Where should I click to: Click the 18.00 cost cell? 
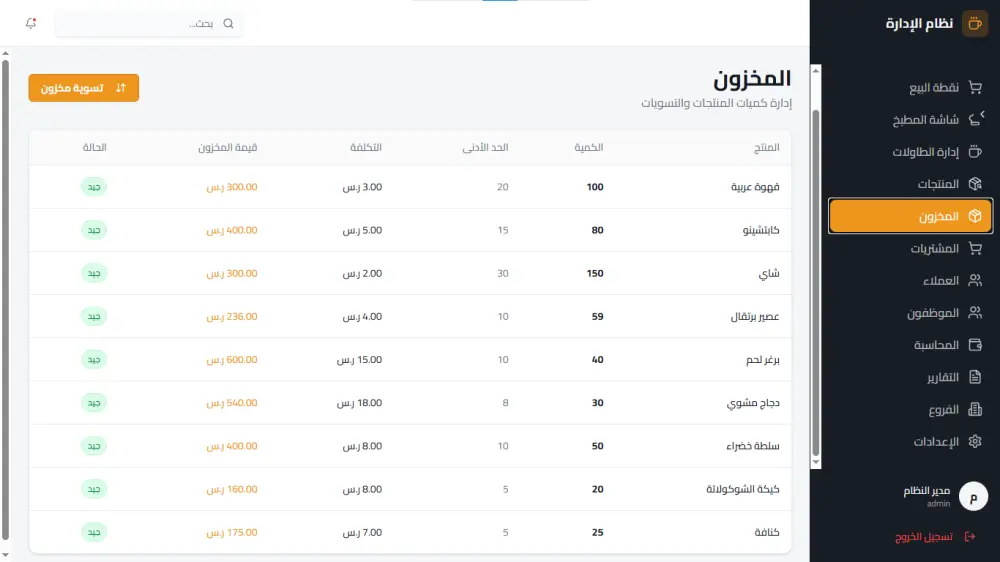click(x=359, y=403)
